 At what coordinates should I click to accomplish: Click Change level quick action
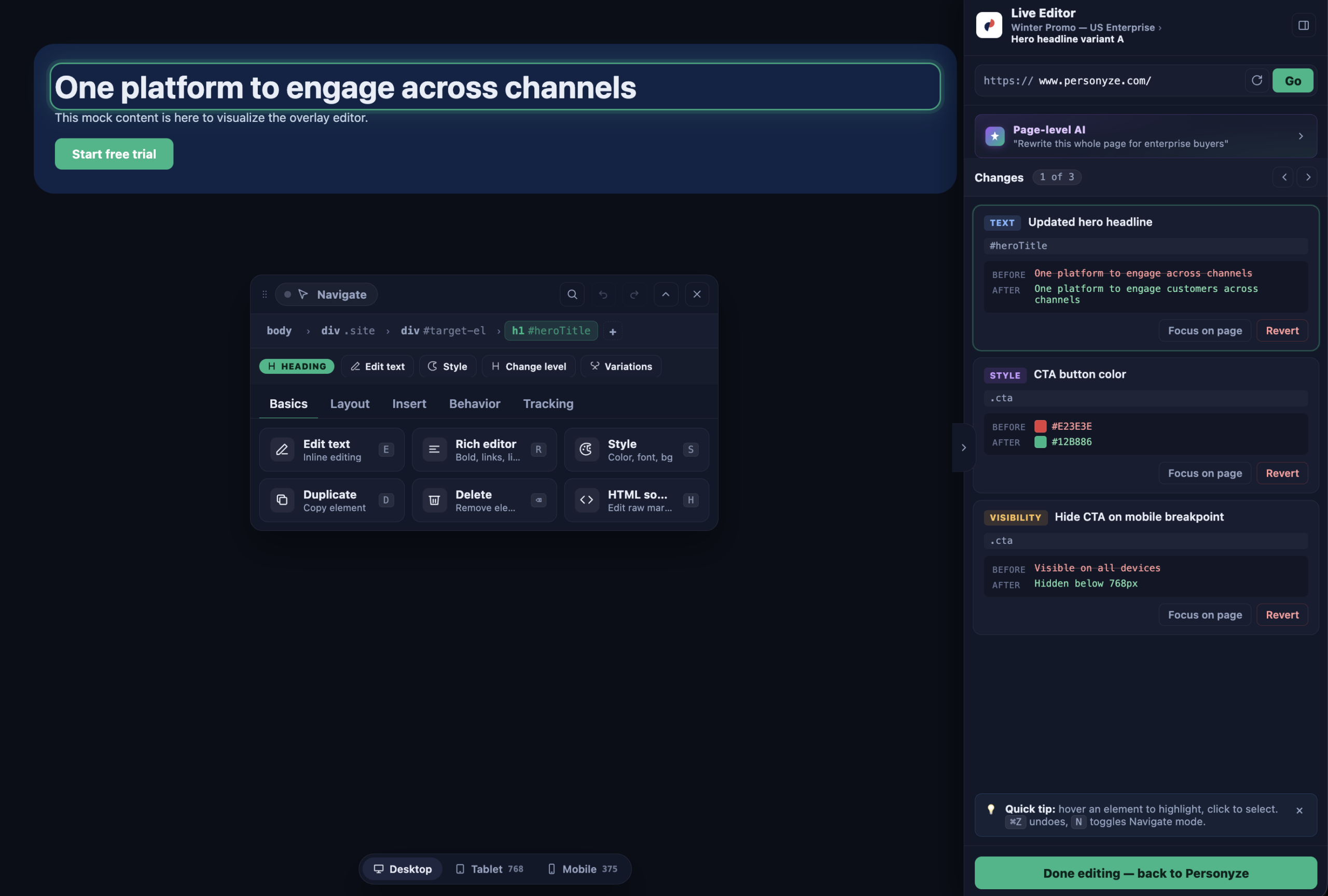click(529, 367)
